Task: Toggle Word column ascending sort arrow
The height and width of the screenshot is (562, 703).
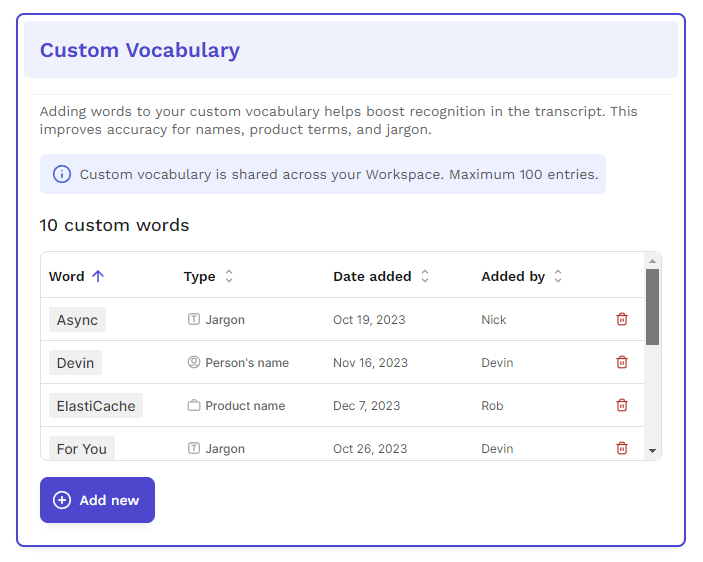Action: (x=98, y=276)
